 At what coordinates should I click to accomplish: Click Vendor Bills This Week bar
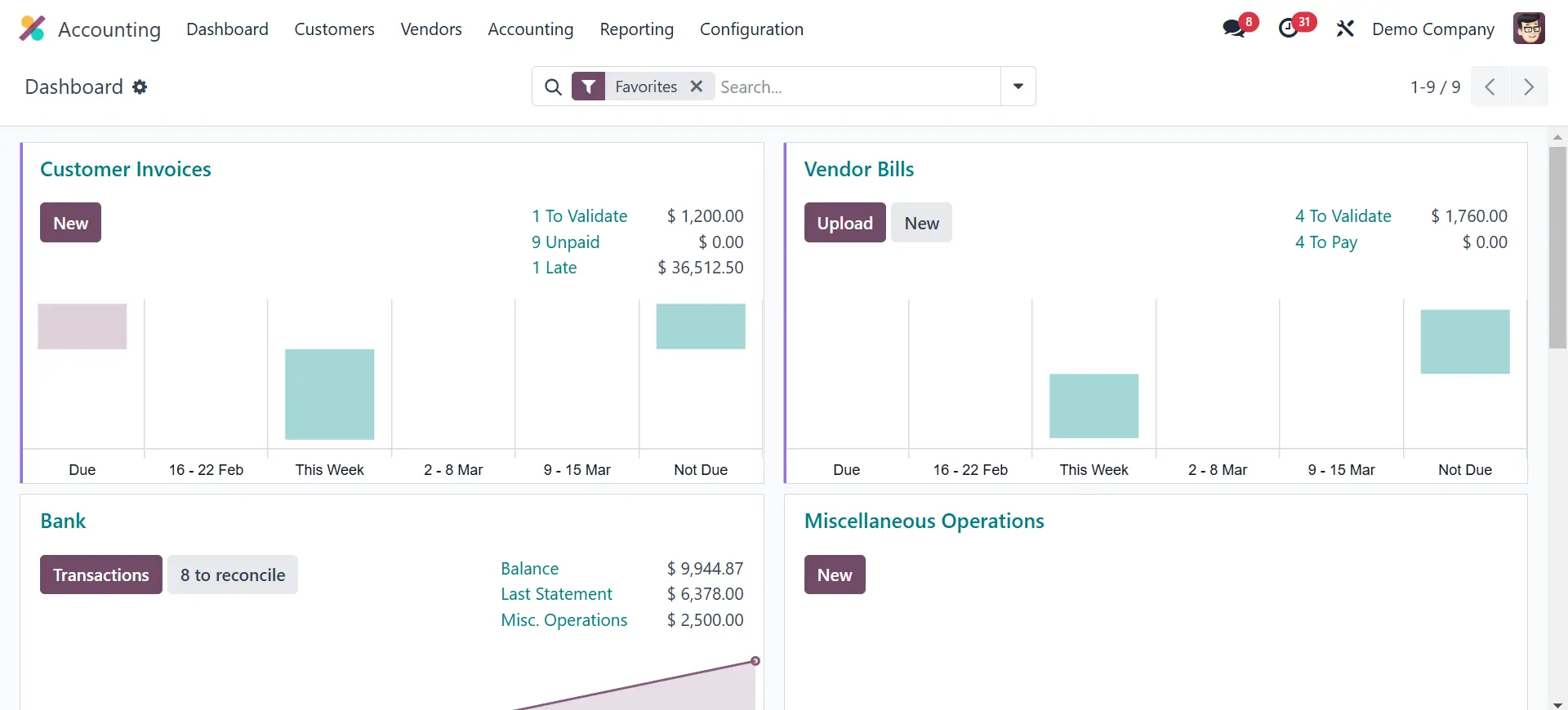[1094, 406]
